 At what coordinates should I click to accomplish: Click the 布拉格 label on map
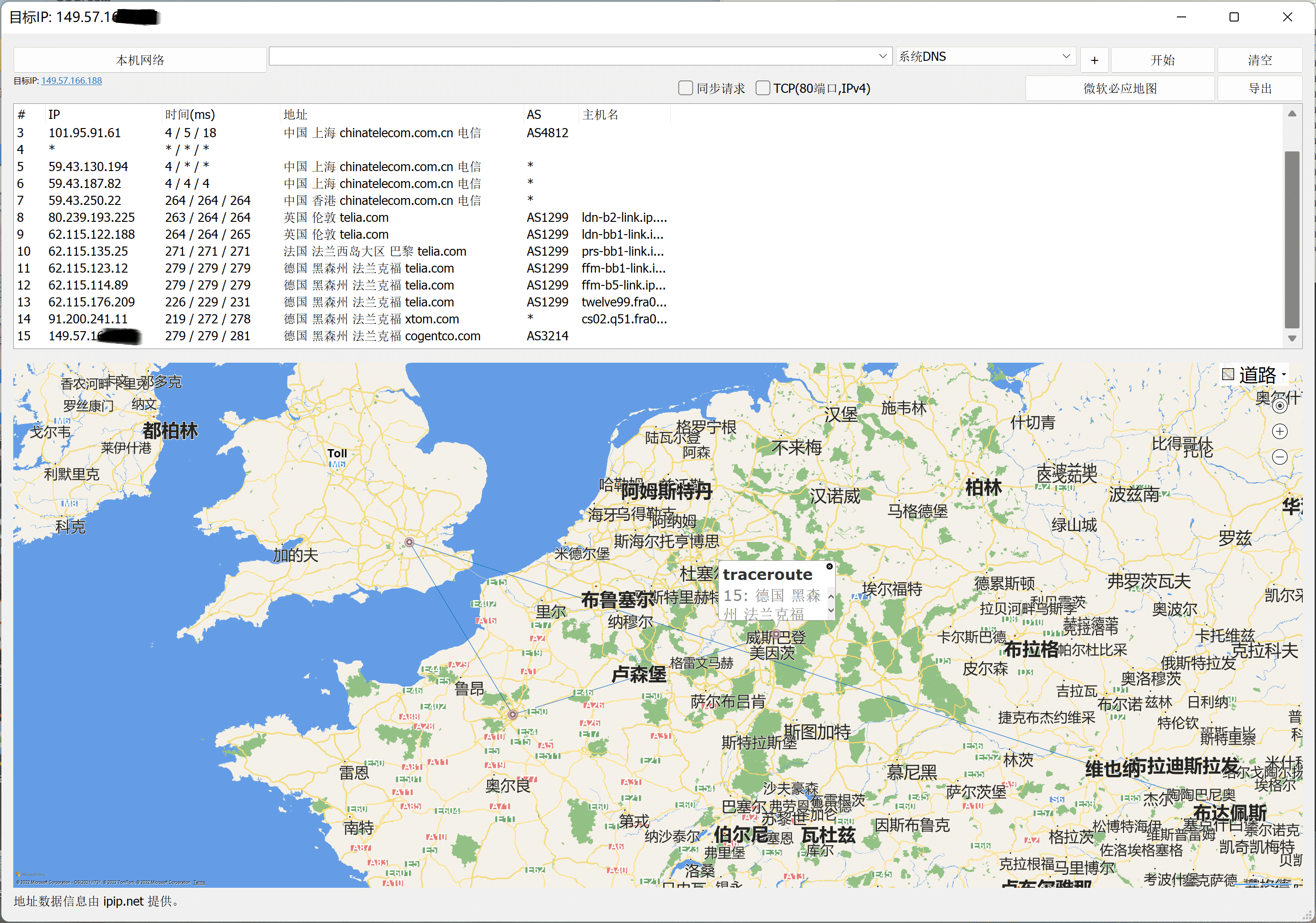[1031, 649]
